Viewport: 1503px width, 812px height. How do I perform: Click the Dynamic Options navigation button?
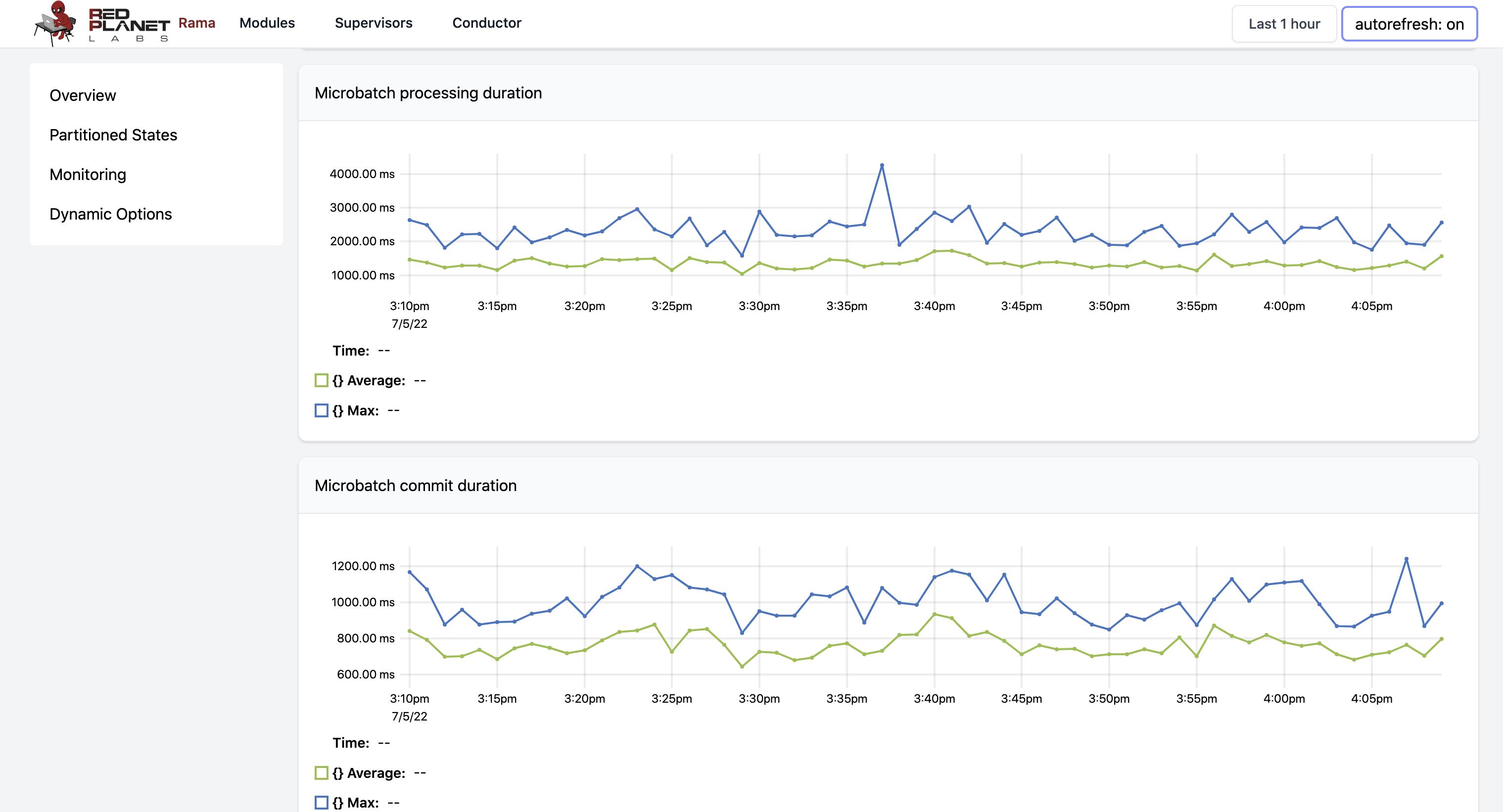click(x=111, y=213)
